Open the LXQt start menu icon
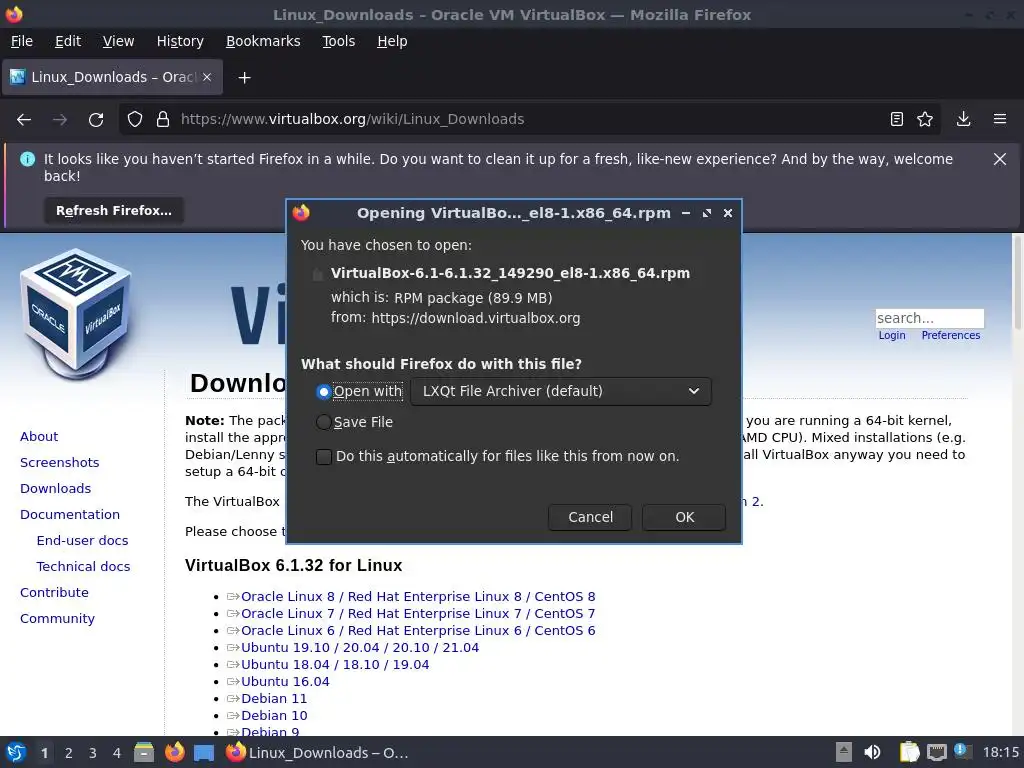Viewport: 1024px width, 768px height. (16, 752)
